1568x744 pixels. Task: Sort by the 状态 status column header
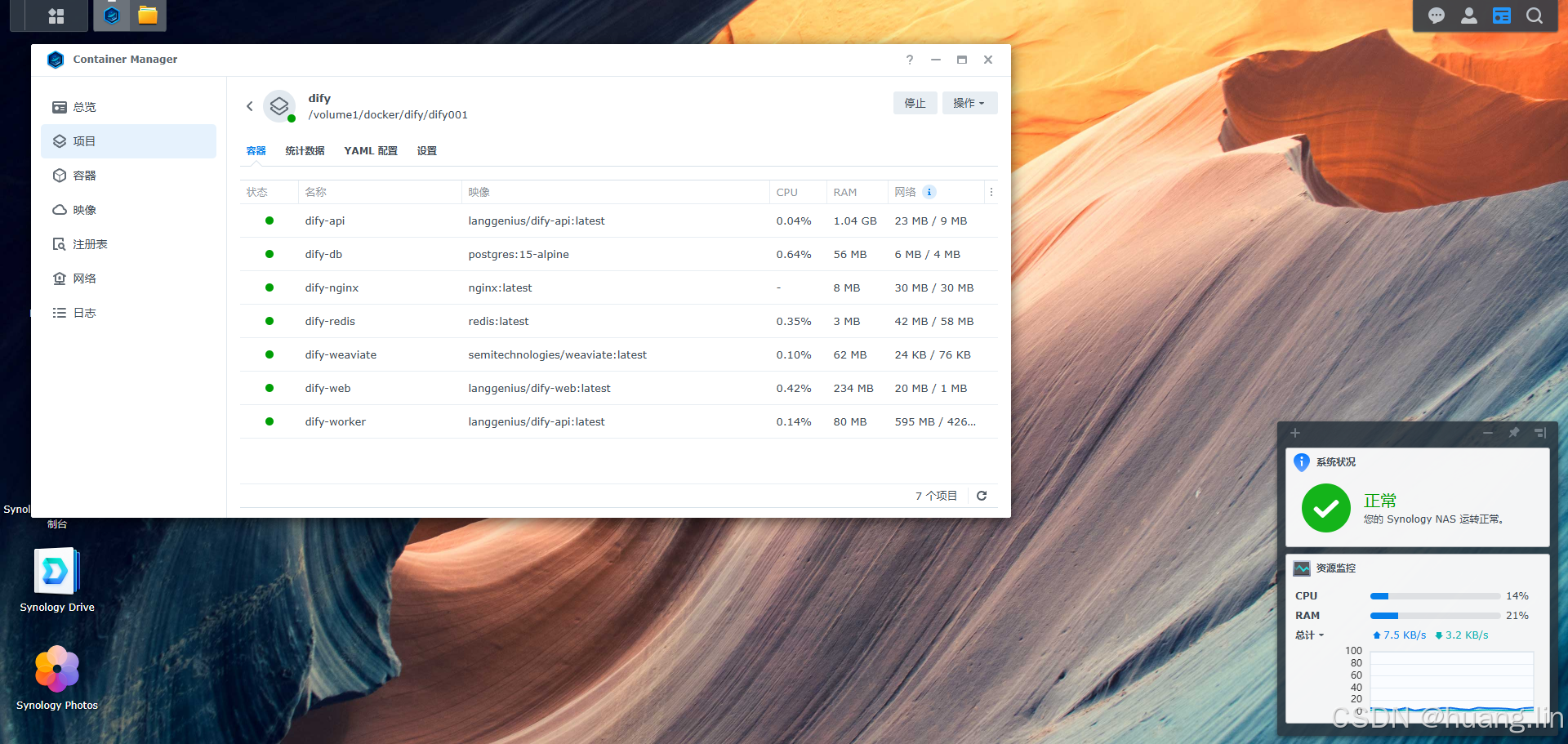tap(269, 192)
